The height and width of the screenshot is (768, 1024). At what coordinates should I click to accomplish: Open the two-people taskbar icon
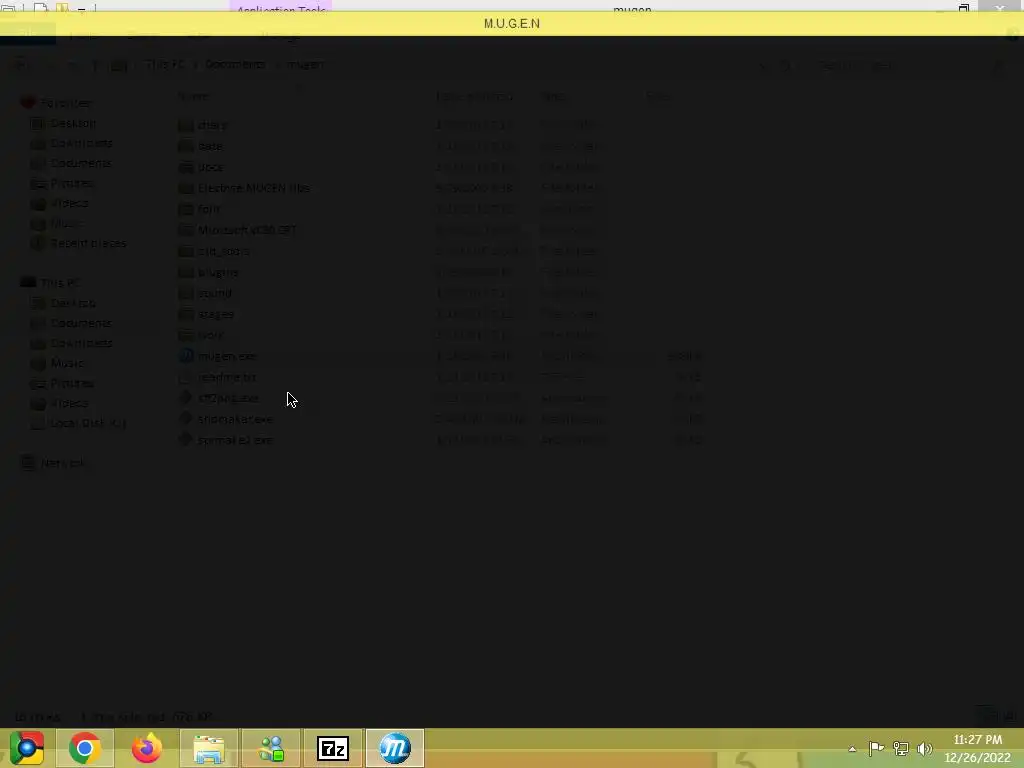click(271, 749)
